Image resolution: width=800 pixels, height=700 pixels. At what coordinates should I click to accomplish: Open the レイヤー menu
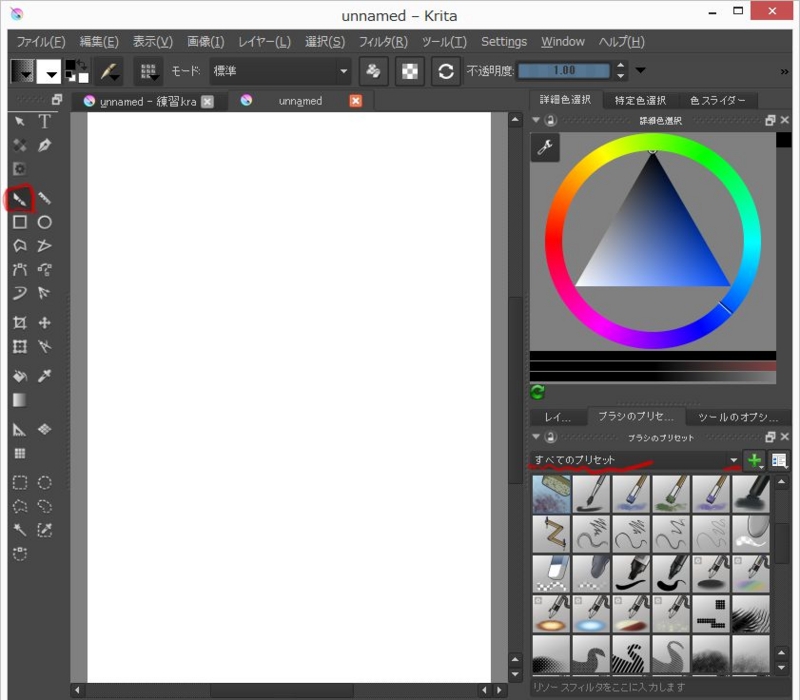tap(264, 42)
